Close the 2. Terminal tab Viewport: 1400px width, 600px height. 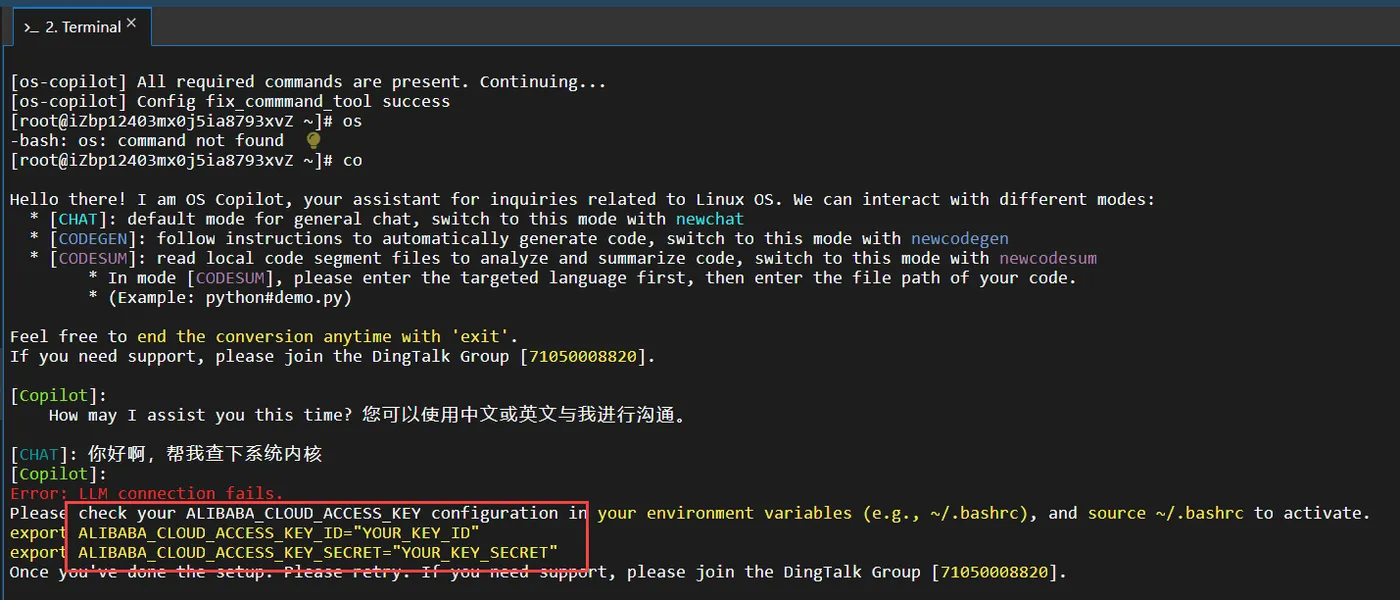point(133,22)
